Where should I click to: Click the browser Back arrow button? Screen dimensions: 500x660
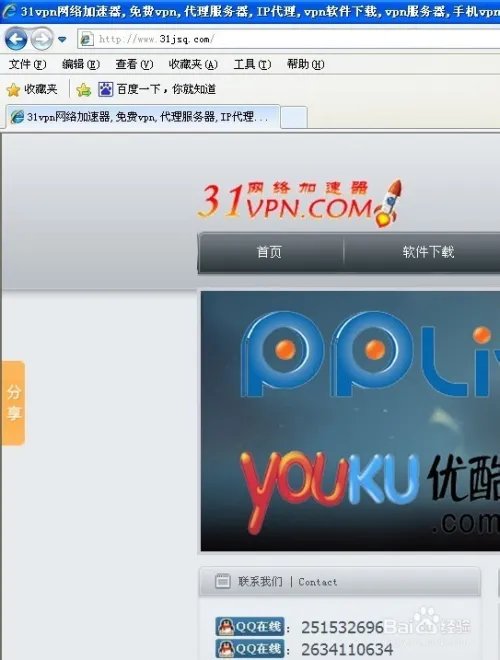click(x=16, y=39)
